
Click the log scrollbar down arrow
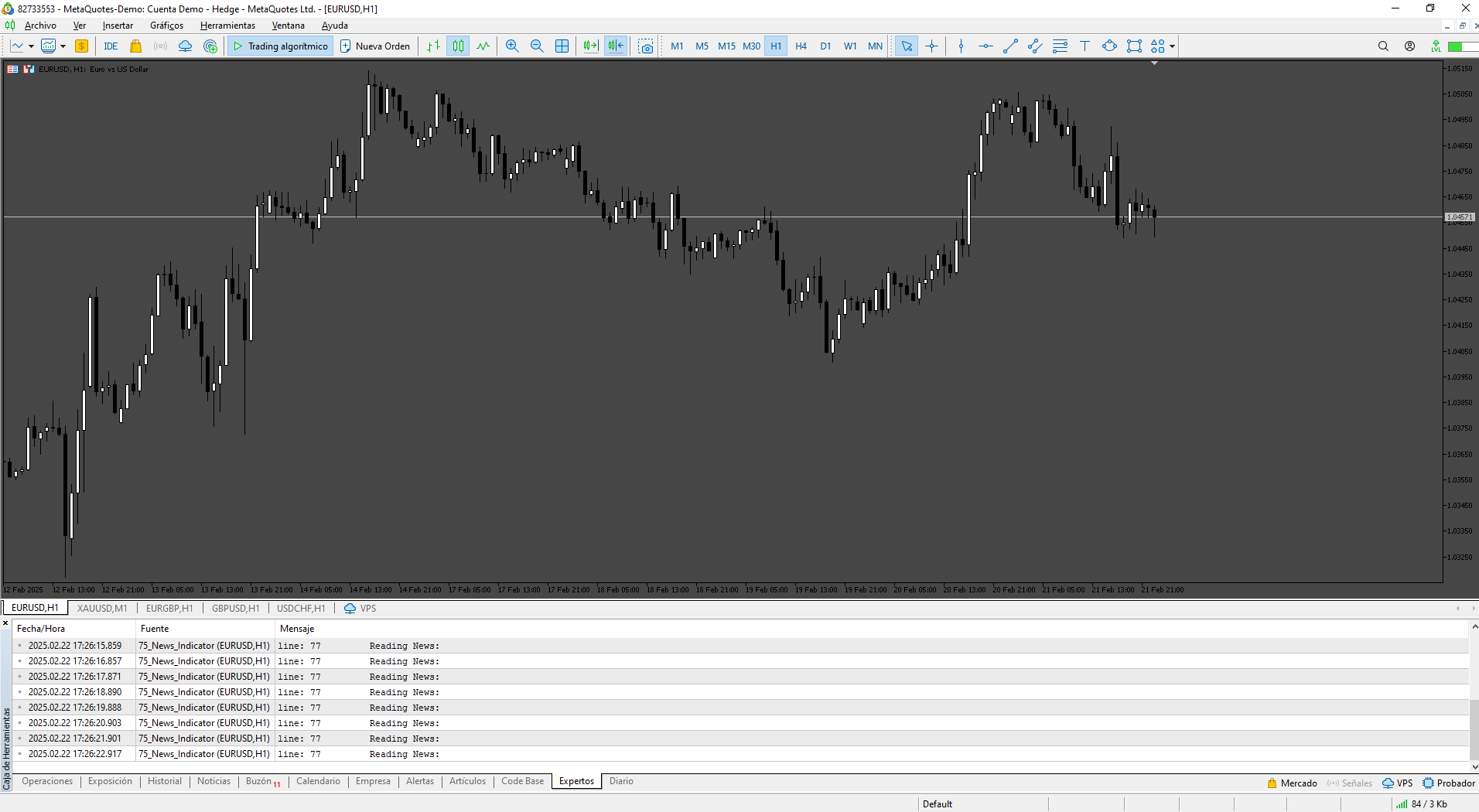click(x=1474, y=767)
